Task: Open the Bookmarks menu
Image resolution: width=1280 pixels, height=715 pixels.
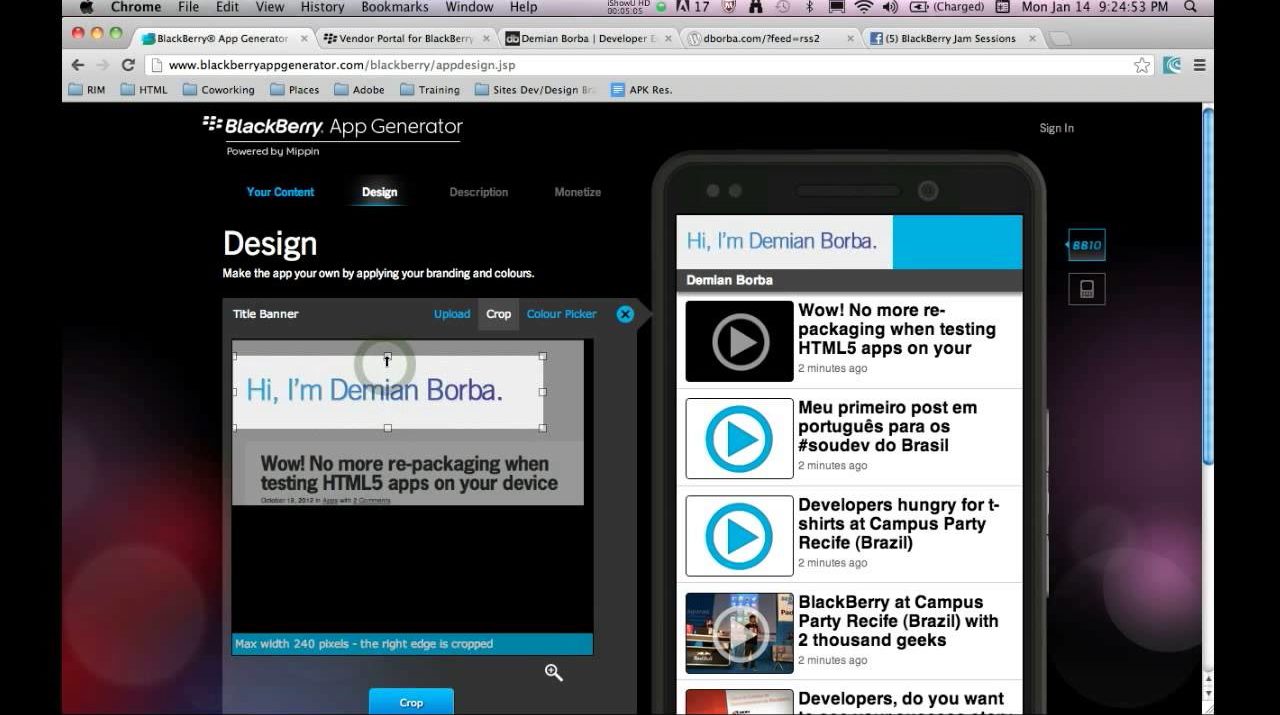Action: click(x=393, y=7)
